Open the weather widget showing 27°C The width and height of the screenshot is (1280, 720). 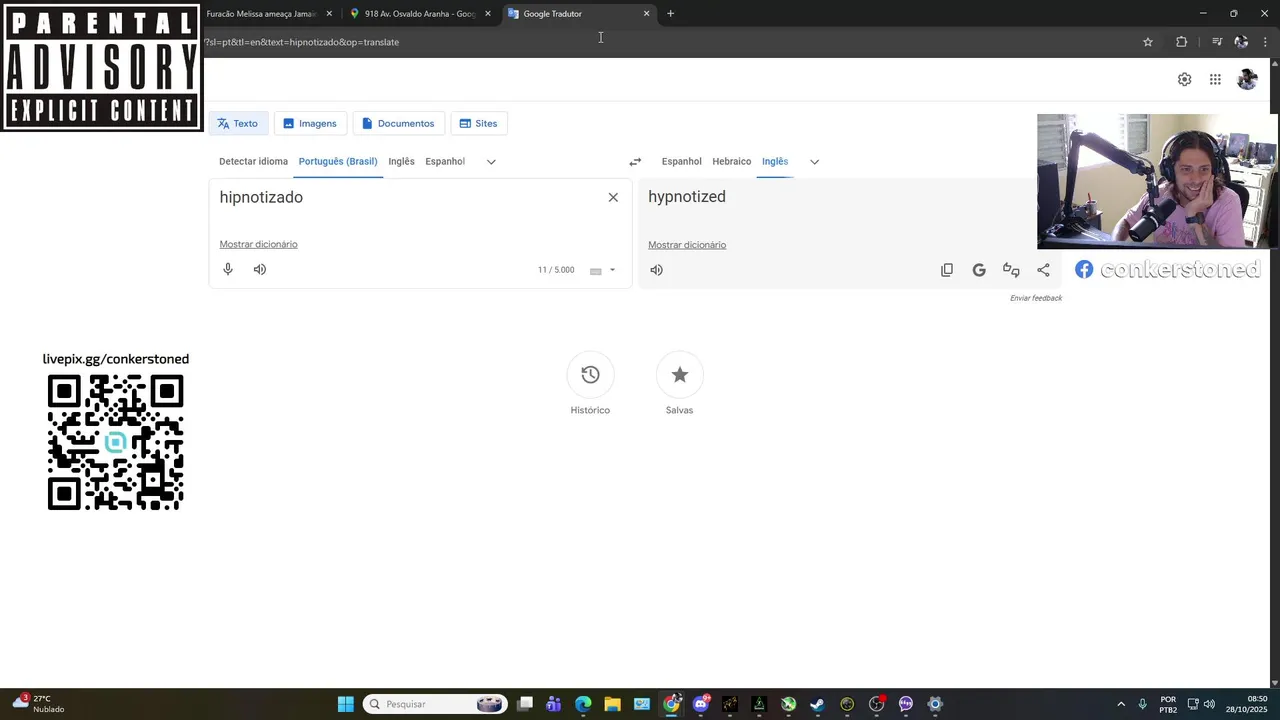click(40, 704)
